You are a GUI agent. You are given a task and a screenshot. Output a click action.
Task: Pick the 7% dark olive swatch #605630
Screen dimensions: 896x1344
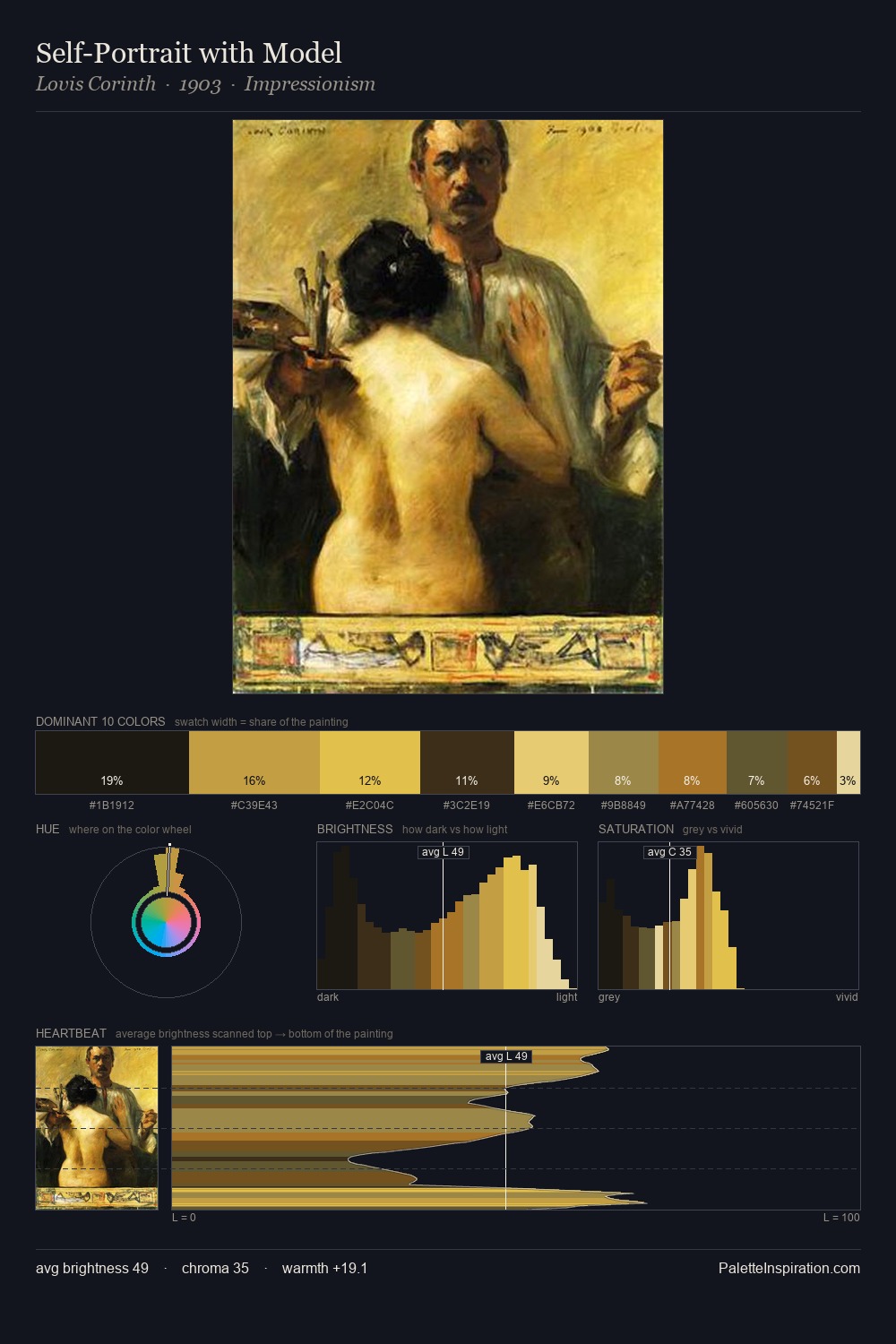click(757, 762)
